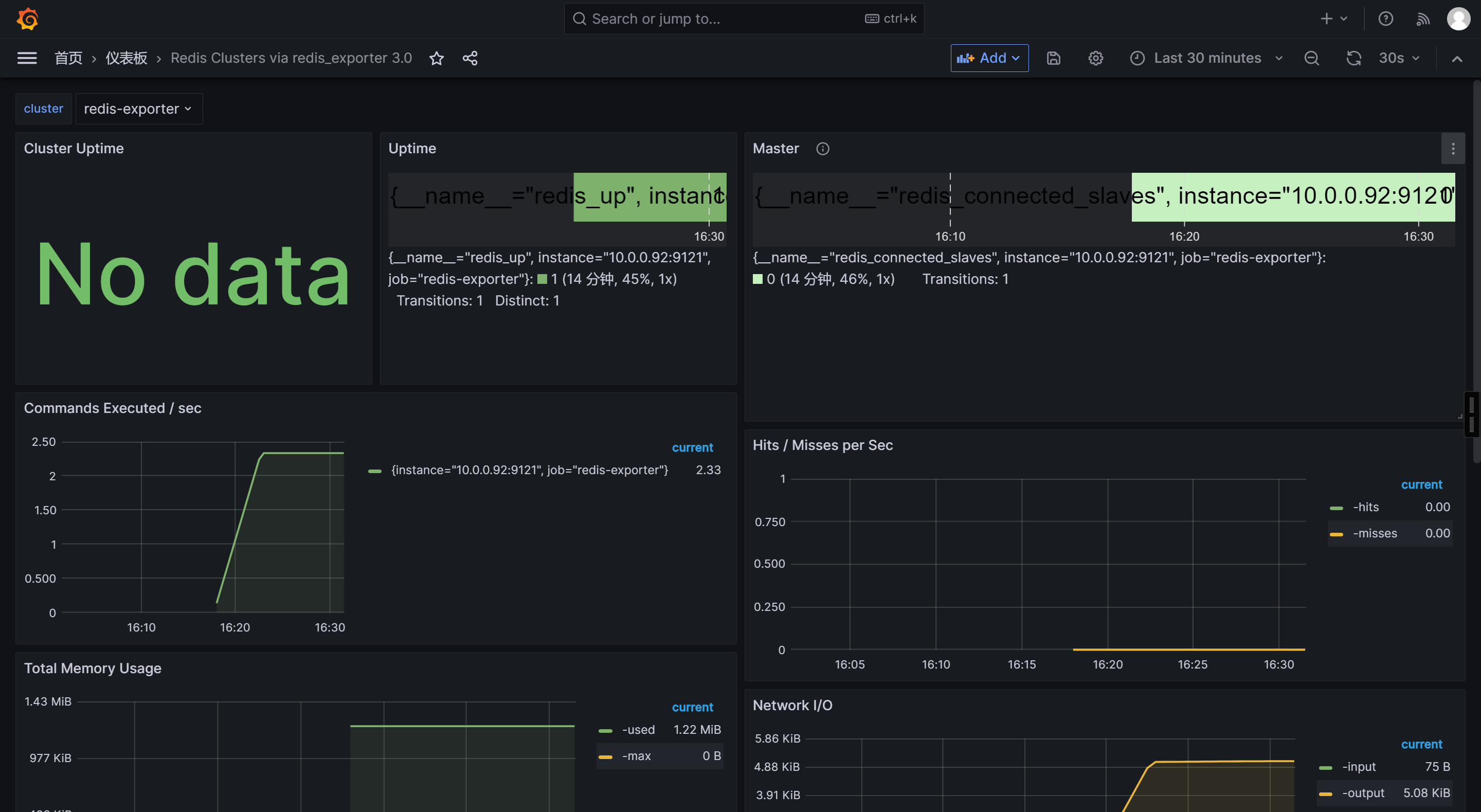
Task: Click the refresh dashboard icon
Action: 1353,58
